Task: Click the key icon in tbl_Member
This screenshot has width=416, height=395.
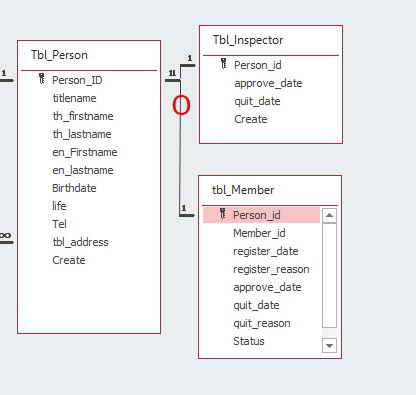Action: (223, 214)
